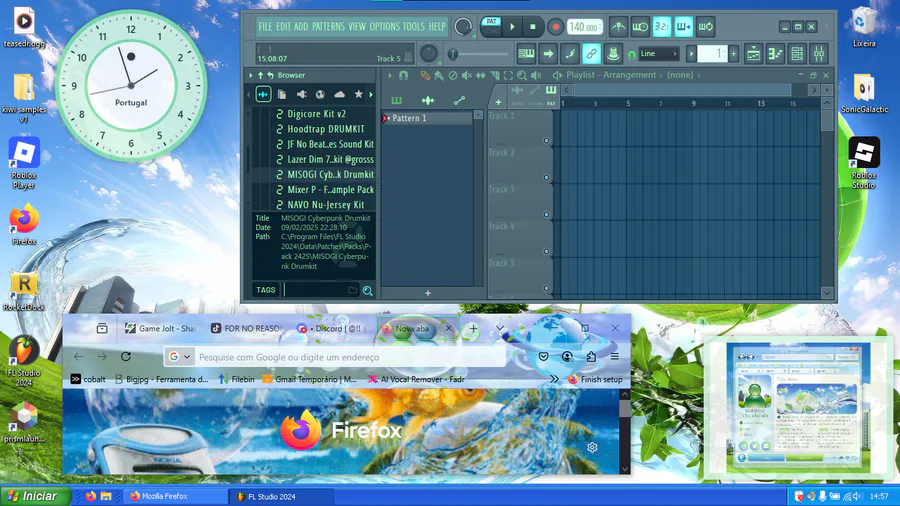Click the Playback speaker tool in Playlist
Image resolution: width=900 pixels, height=506 pixels.
pos(536,75)
